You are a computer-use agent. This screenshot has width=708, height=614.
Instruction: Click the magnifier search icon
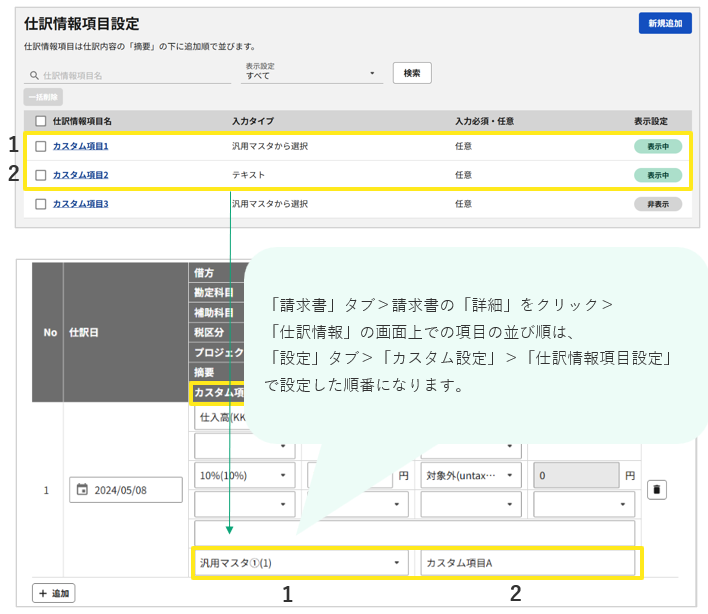click(34, 75)
